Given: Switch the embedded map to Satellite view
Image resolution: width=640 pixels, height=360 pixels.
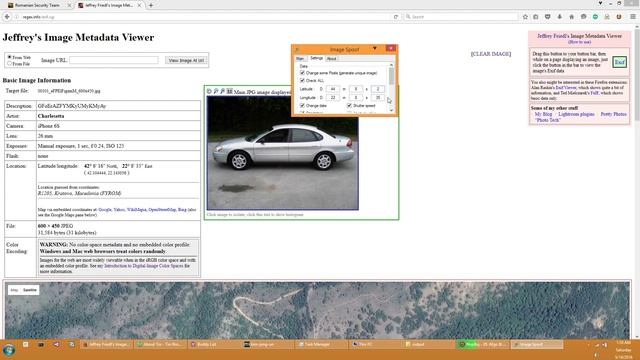Looking at the screenshot, I should (30, 290).
